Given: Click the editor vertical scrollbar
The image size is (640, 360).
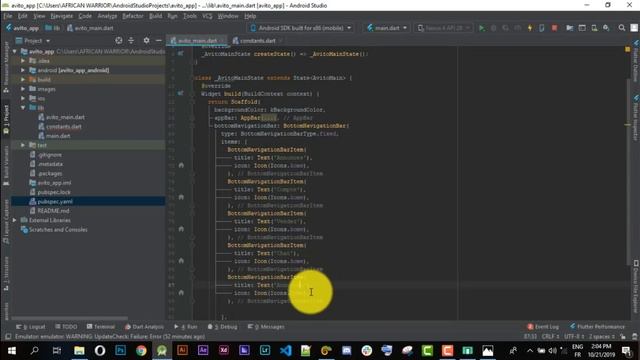Looking at the screenshot, I should tap(628, 171).
